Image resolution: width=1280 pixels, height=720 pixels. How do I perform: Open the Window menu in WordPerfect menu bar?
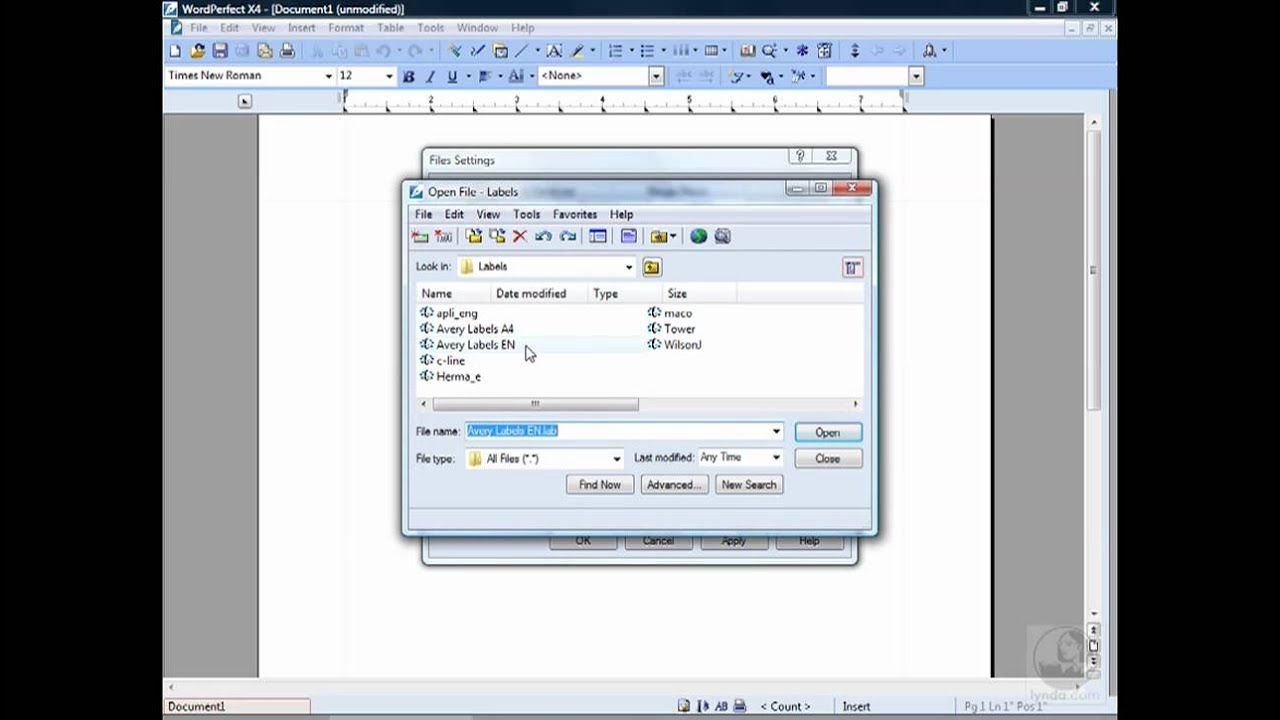point(477,28)
